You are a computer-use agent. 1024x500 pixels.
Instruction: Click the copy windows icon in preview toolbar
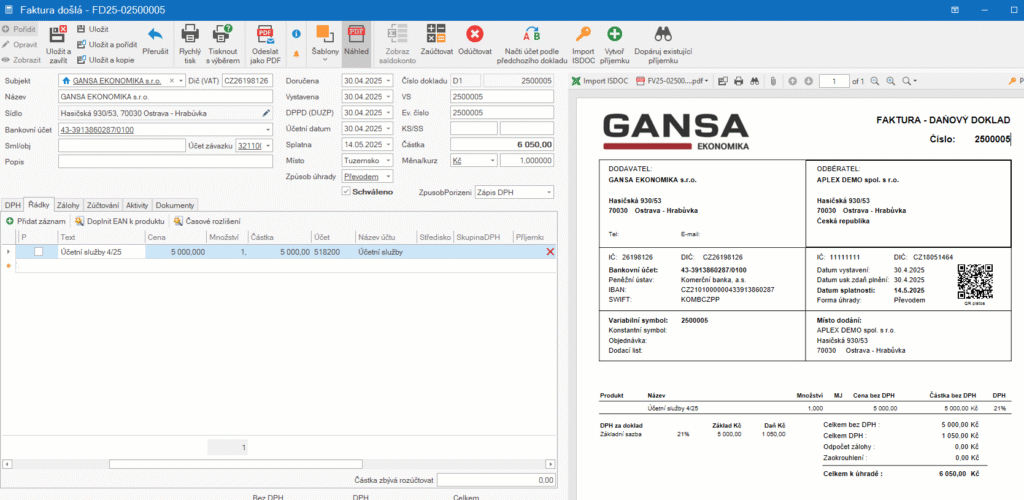[723, 81]
